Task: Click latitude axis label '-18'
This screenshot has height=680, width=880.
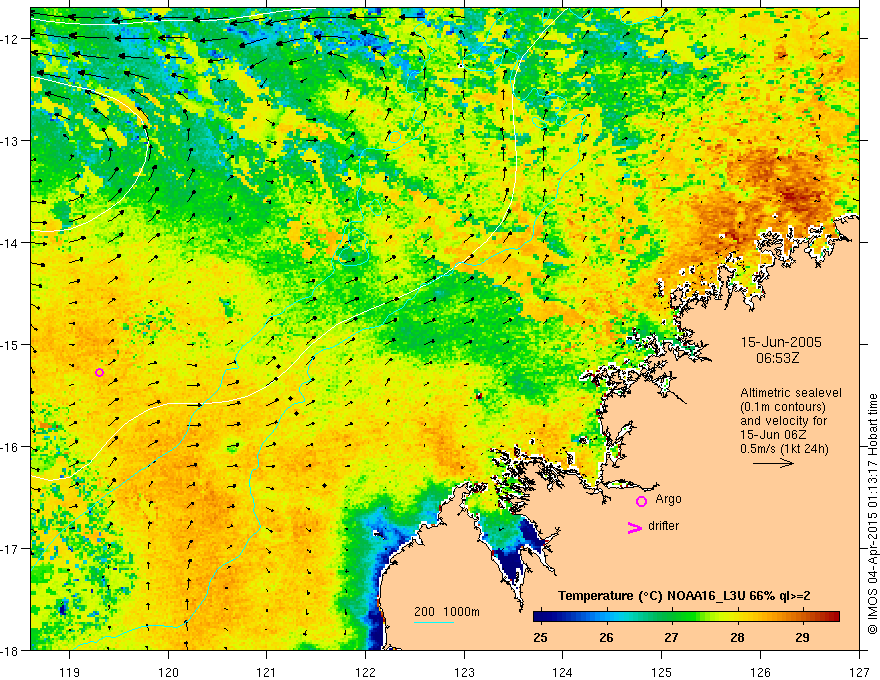Action: click(x=10, y=650)
